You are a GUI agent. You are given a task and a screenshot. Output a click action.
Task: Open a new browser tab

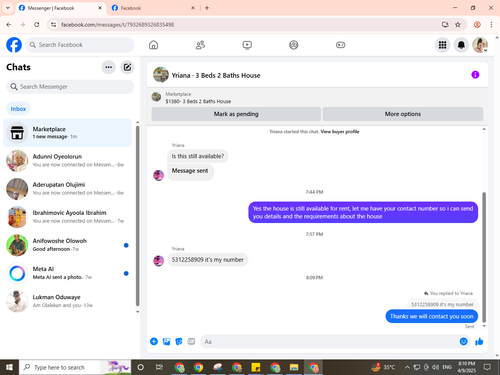coord(207,8)
